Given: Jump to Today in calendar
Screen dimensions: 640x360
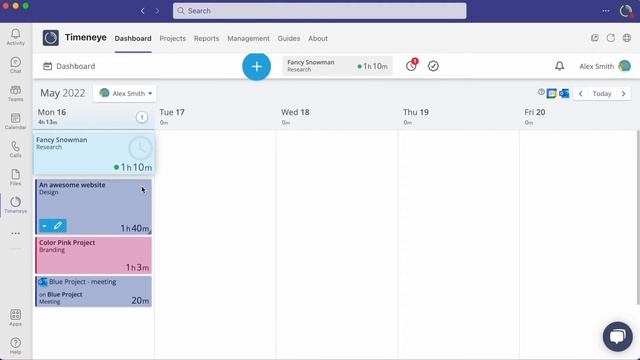Looking at the screenshot, I should pos(602,93).
